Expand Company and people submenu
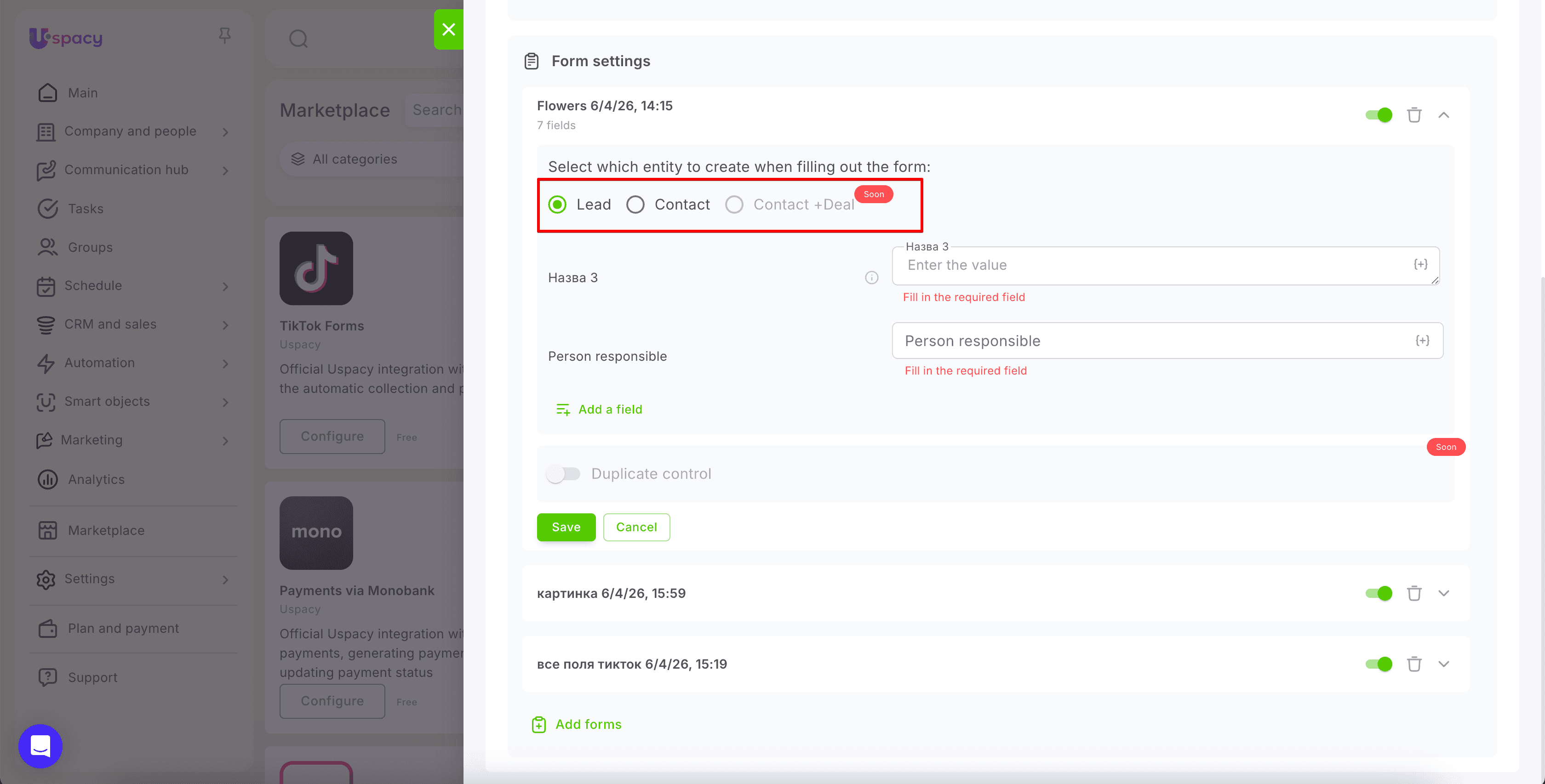This screenshot has width=1545, height=784. tap(225, 132)
